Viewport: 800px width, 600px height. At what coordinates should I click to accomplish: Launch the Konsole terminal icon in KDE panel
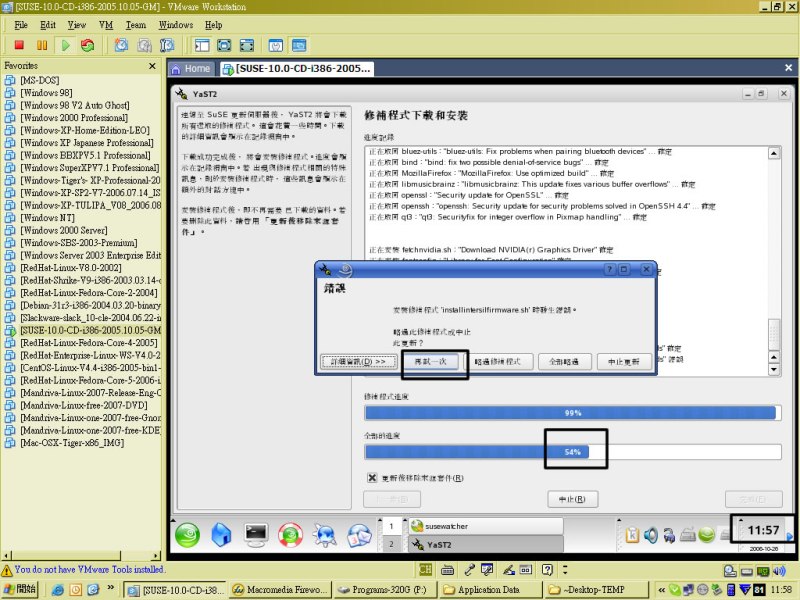coord(256,535)
